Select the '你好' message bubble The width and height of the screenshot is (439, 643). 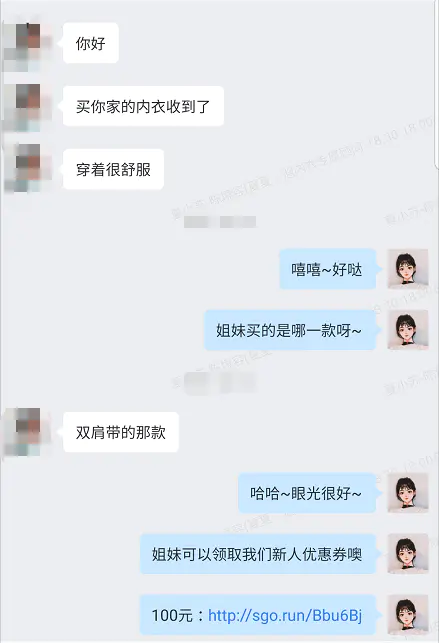pyautogui.click(x=91, y=43)
